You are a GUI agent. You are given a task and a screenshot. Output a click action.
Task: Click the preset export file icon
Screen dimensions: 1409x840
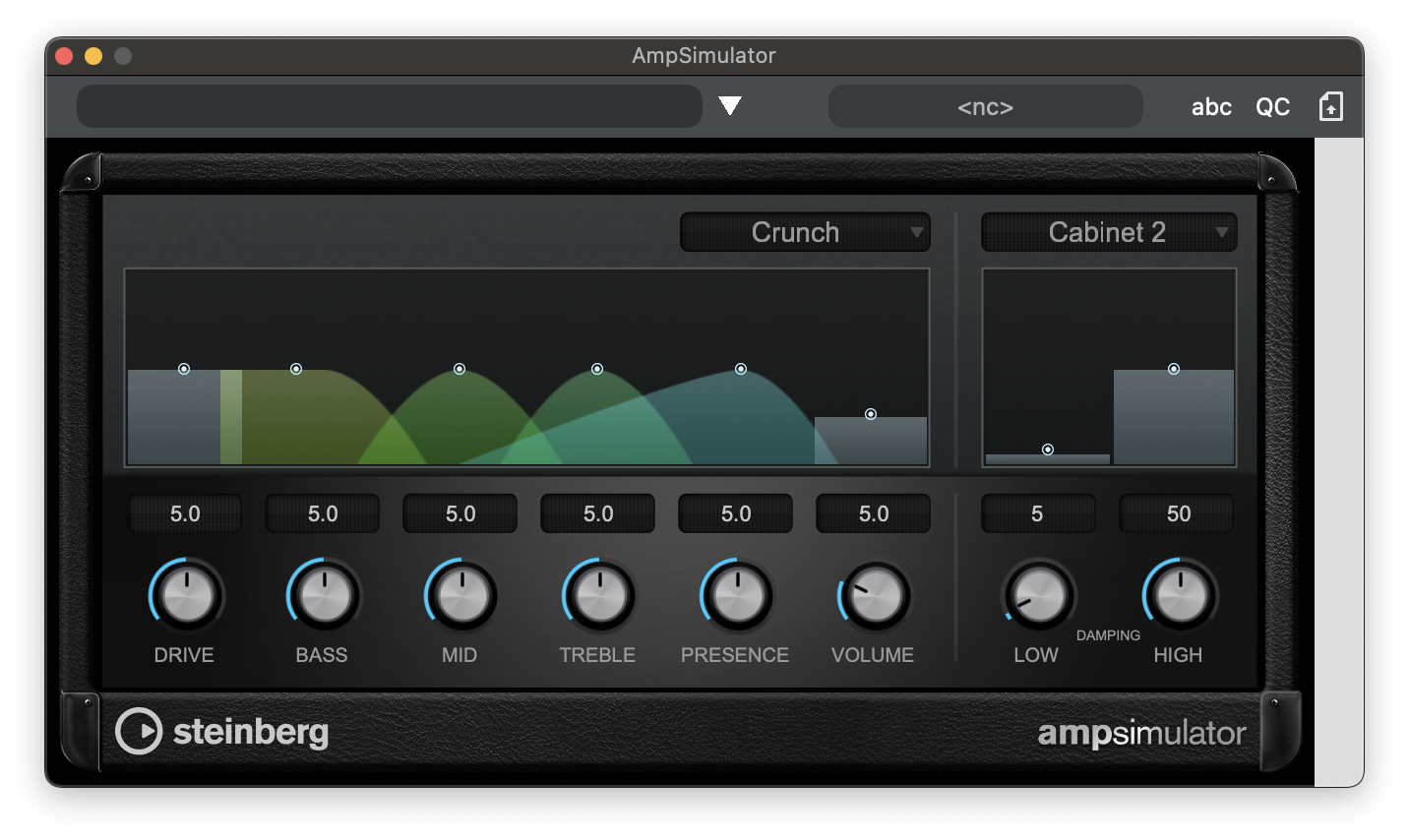[1330, 106]
